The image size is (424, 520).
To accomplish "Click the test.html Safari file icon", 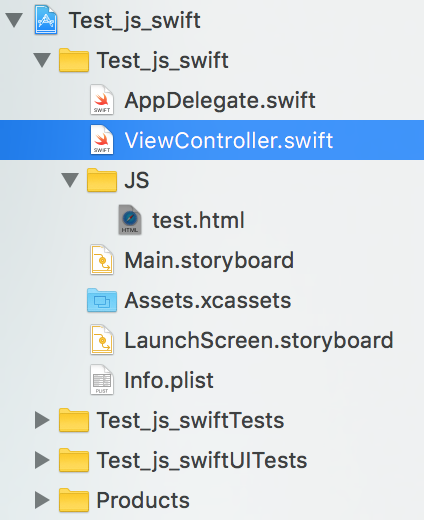I will [130, 220].
